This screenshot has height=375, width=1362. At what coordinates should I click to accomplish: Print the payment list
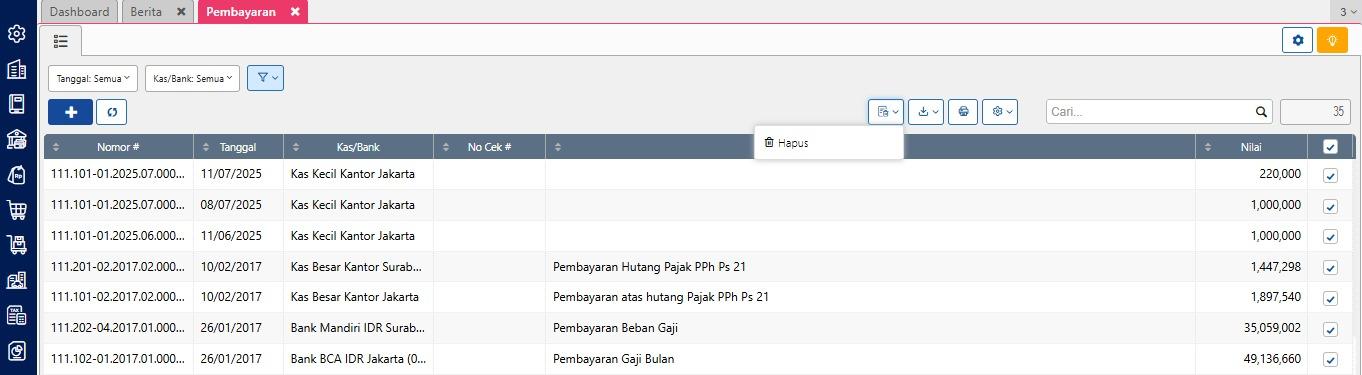963,112
